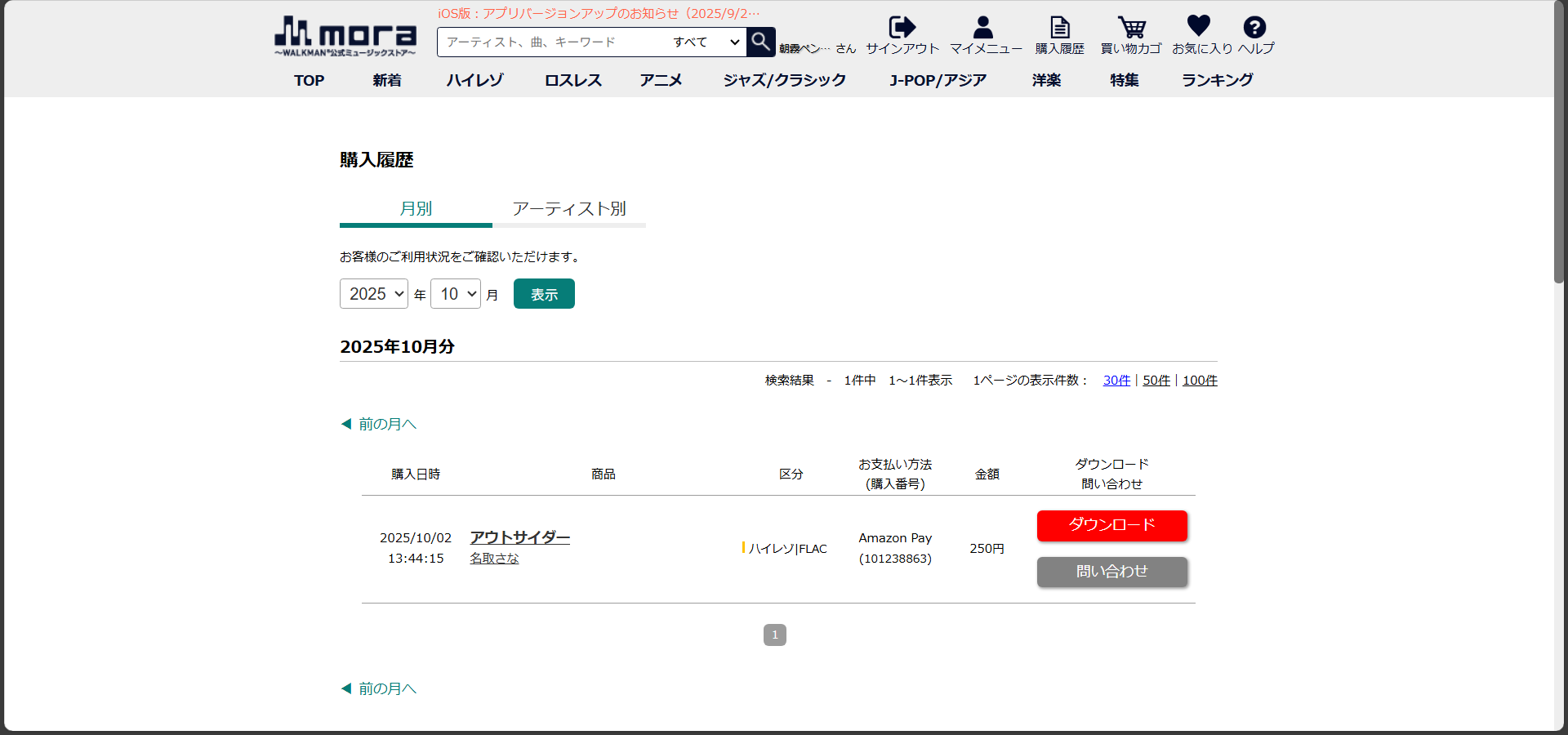Open the help question mark icon
Image resolution: width=1568 pixels, height=735 pixels.
point(1254,28)
